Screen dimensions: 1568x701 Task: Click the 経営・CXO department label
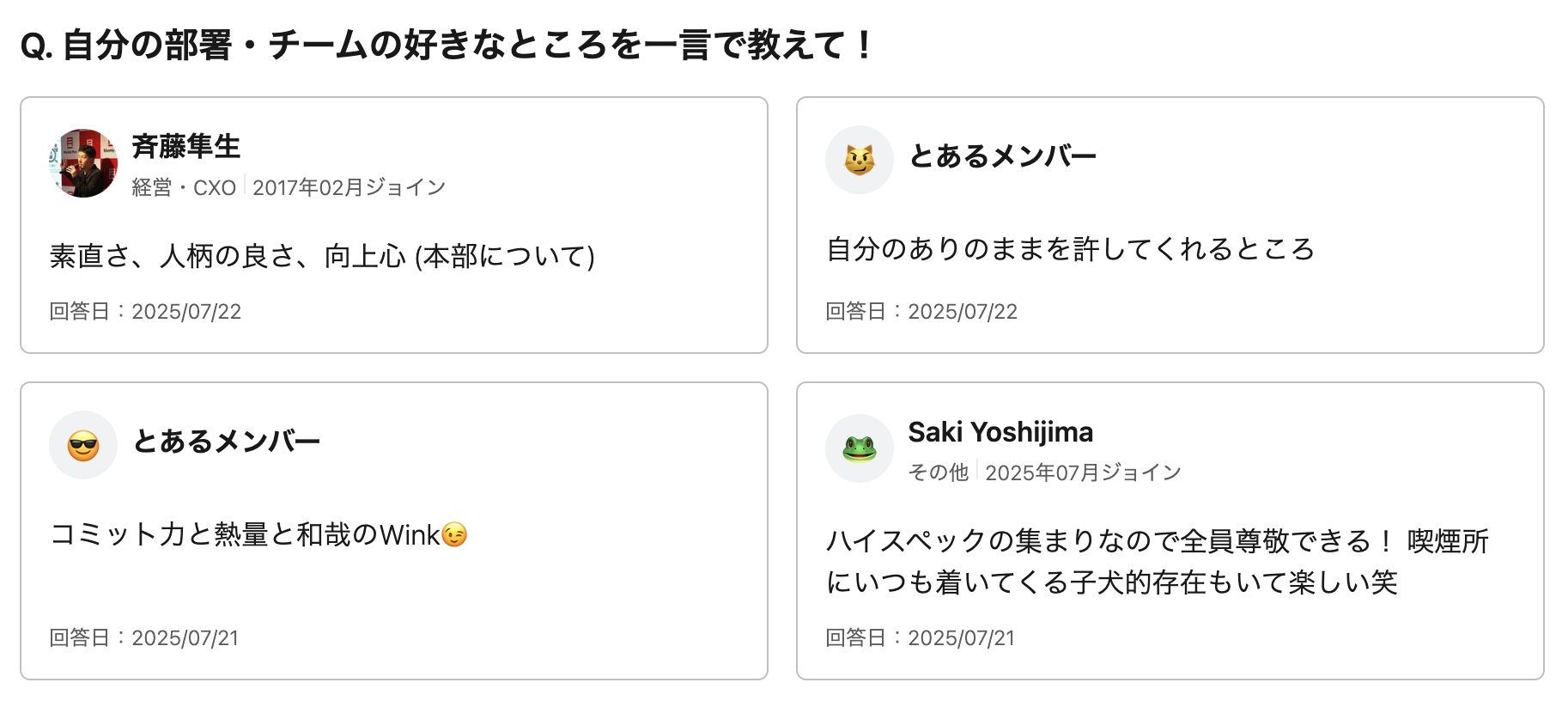(184, 187)
